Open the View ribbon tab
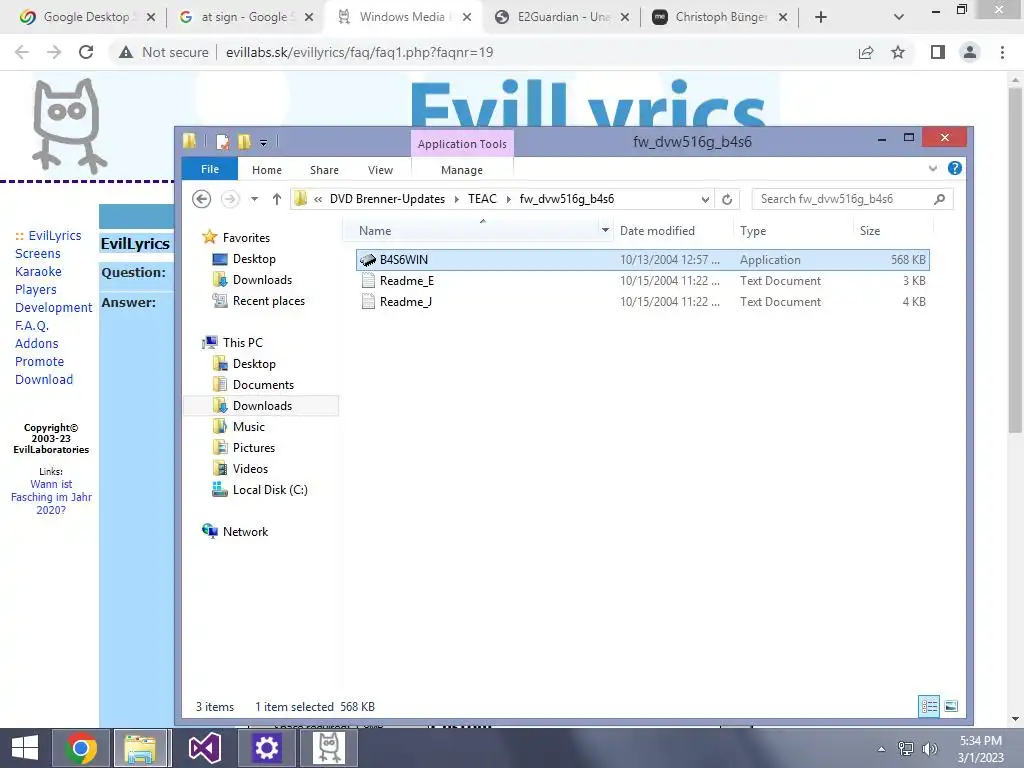This screenshot has width=1024, height=768. pyautogui.click(x=380, y=170)
